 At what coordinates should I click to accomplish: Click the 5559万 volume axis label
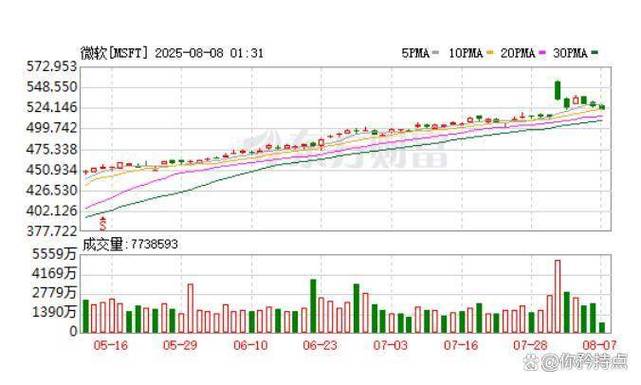(55, 254)
